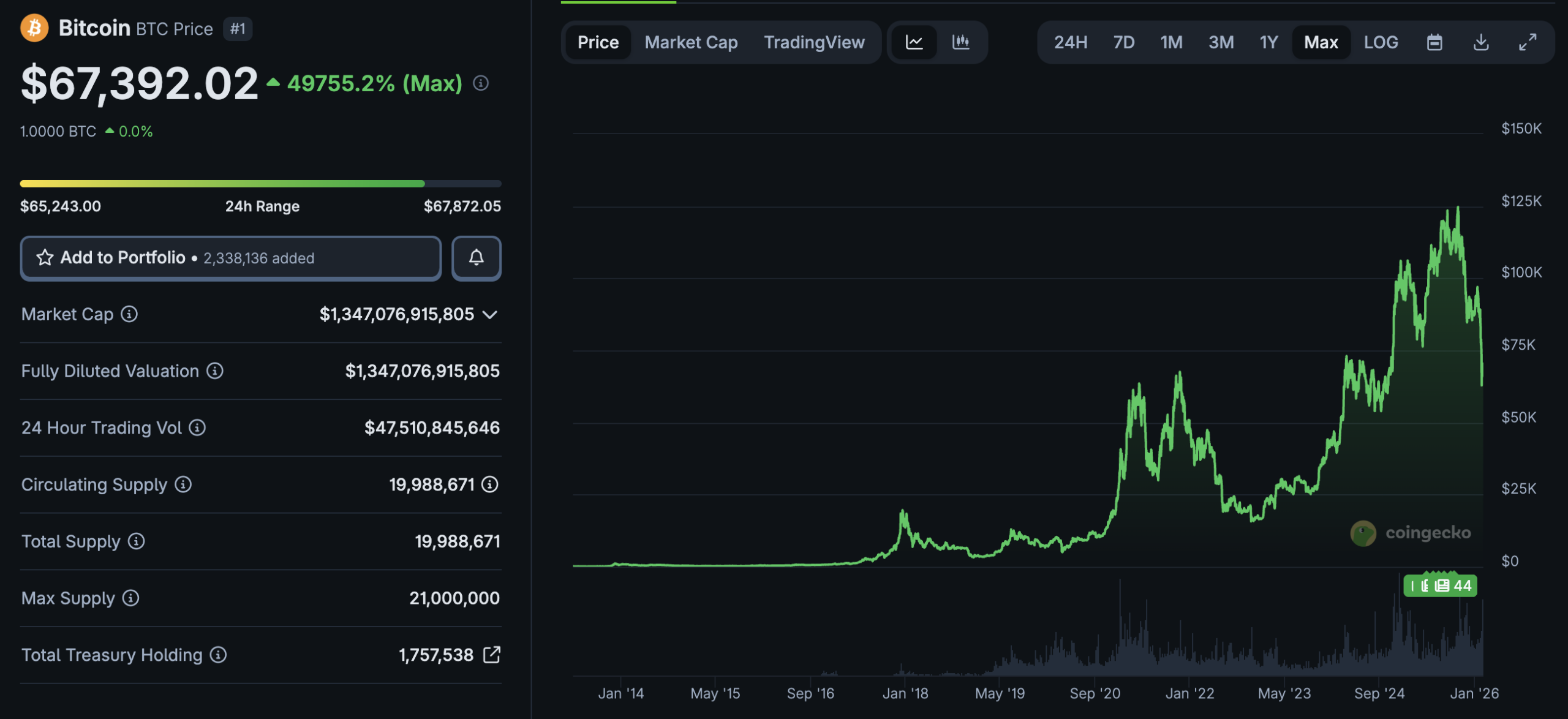Set chart range to 3M
The height and width of the screenshot is (719, 1568).
click(1221, 42)
